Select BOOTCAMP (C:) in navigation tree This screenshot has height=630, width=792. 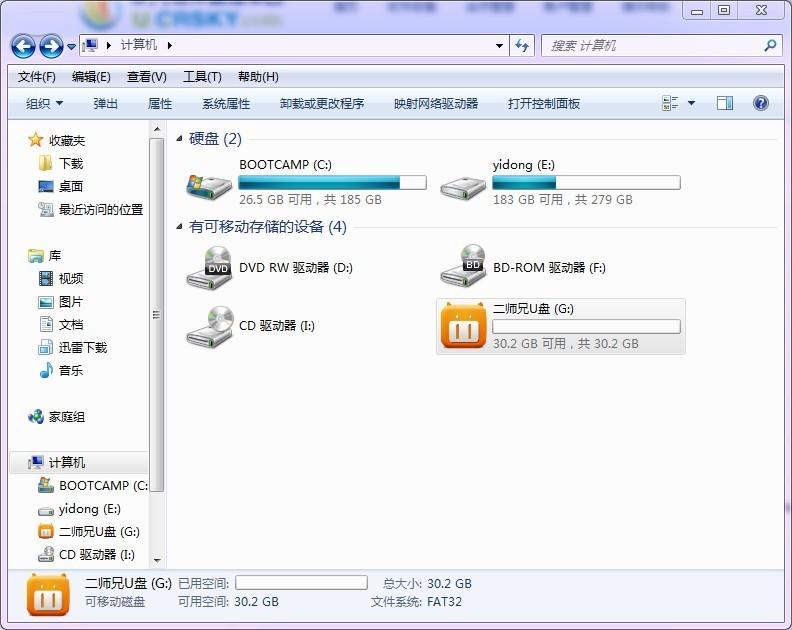(93, 486)
